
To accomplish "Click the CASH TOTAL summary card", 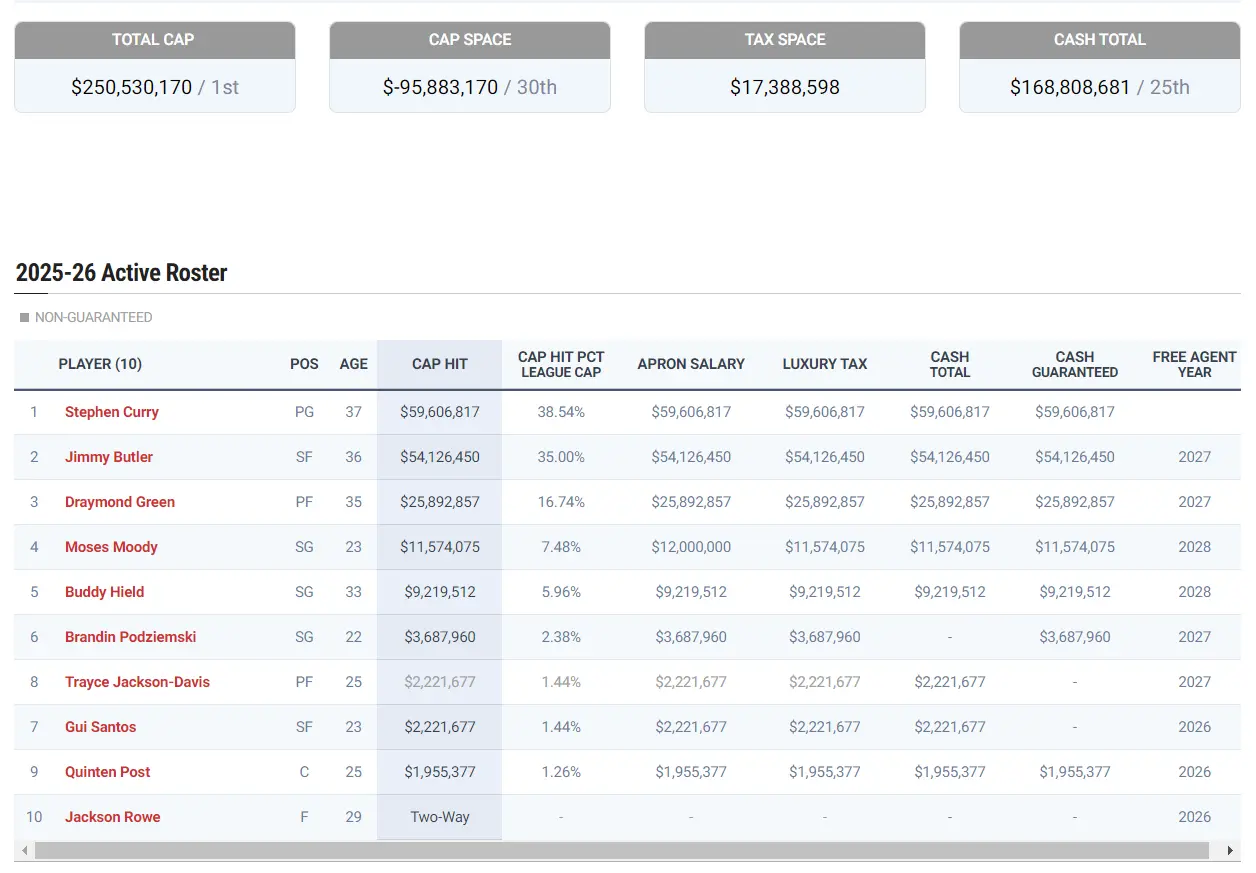I will [1100, 67].
